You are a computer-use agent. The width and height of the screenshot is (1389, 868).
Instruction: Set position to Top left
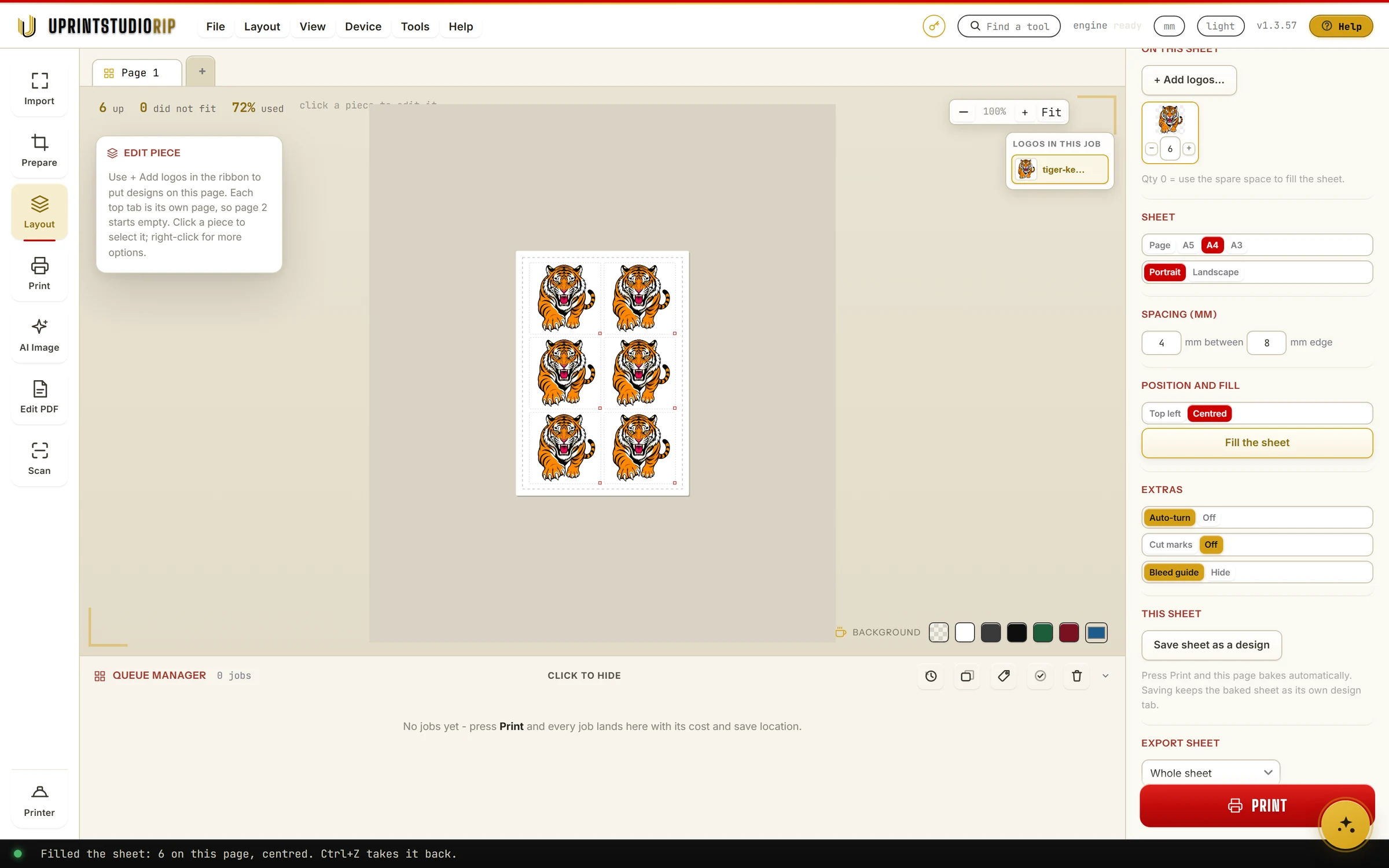click(x=1164, y=414)
